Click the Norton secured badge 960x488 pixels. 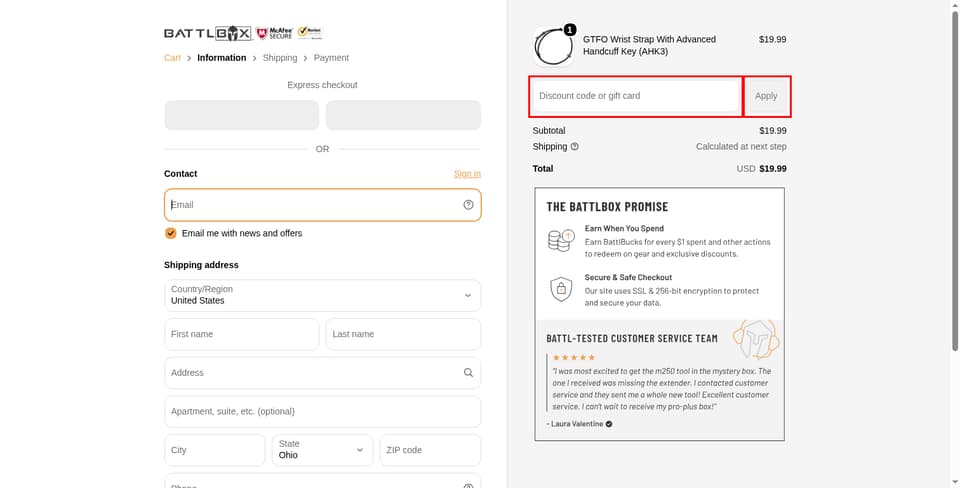point(310,32)
